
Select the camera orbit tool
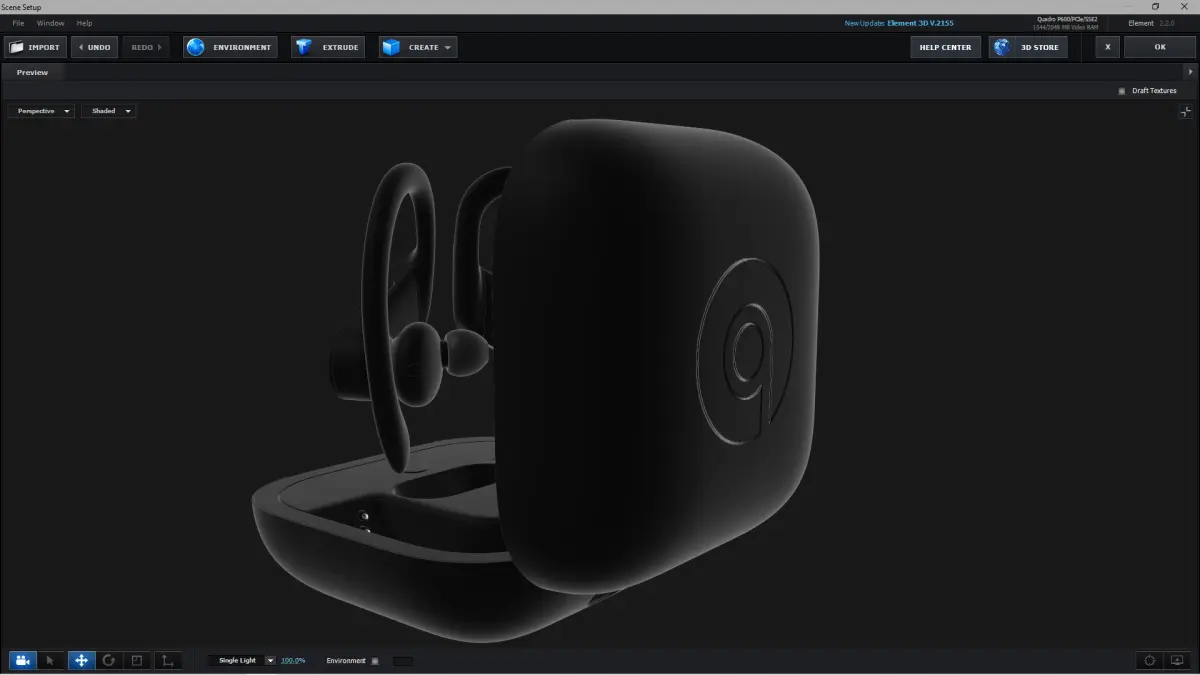point(22,660)
